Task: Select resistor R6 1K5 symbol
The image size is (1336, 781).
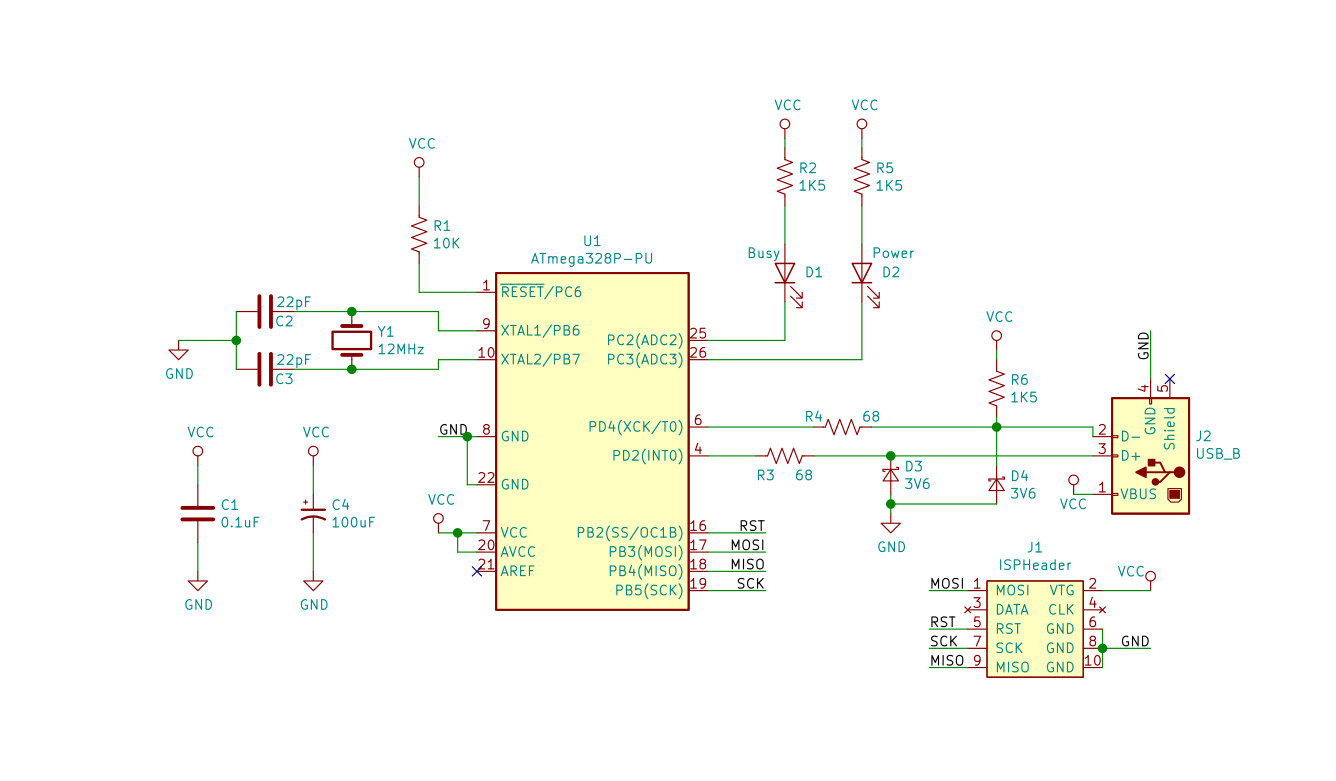Action: click(996, 388)
